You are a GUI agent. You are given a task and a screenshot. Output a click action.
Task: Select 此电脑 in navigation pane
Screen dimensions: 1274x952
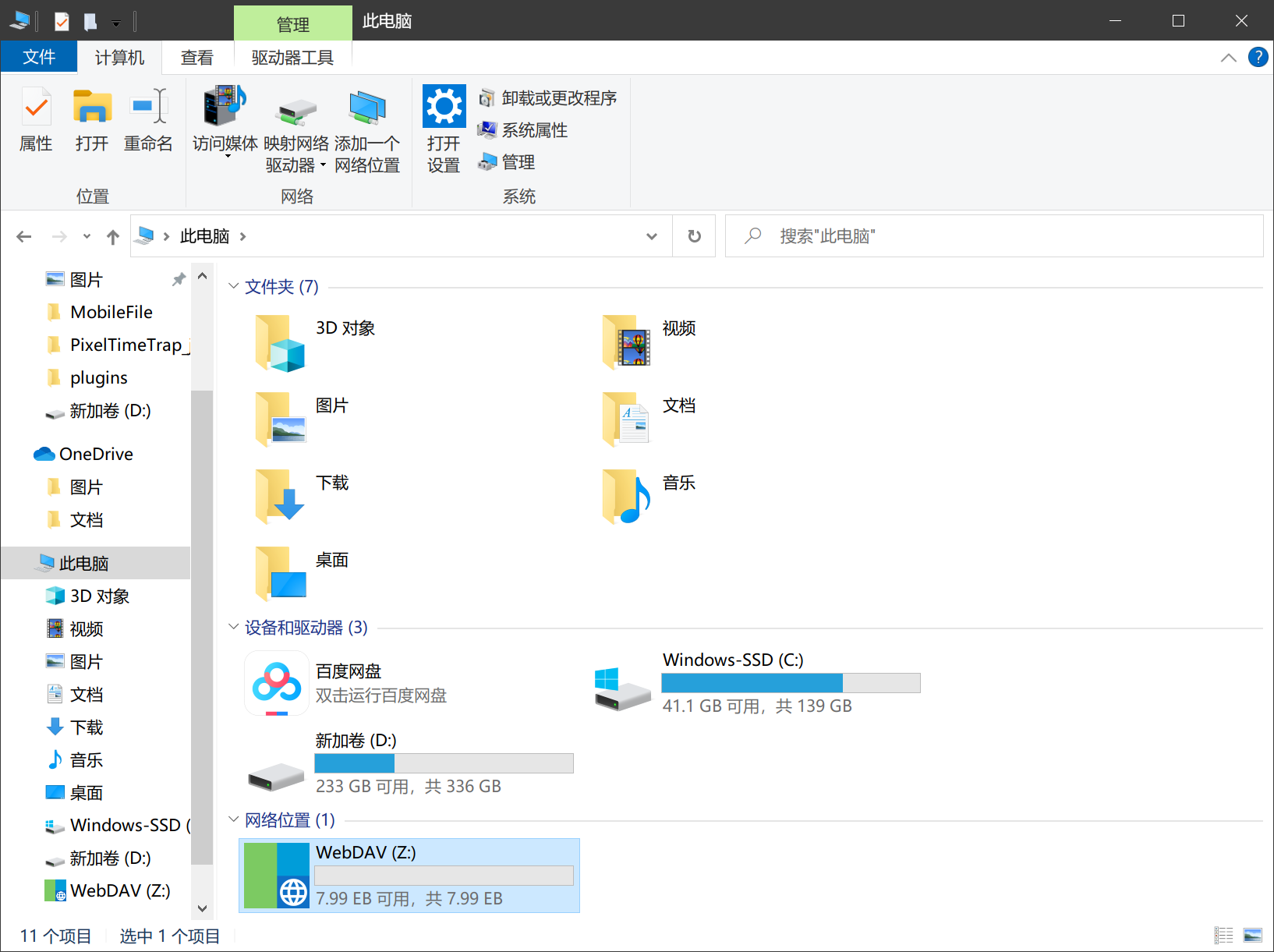point(95,563)
